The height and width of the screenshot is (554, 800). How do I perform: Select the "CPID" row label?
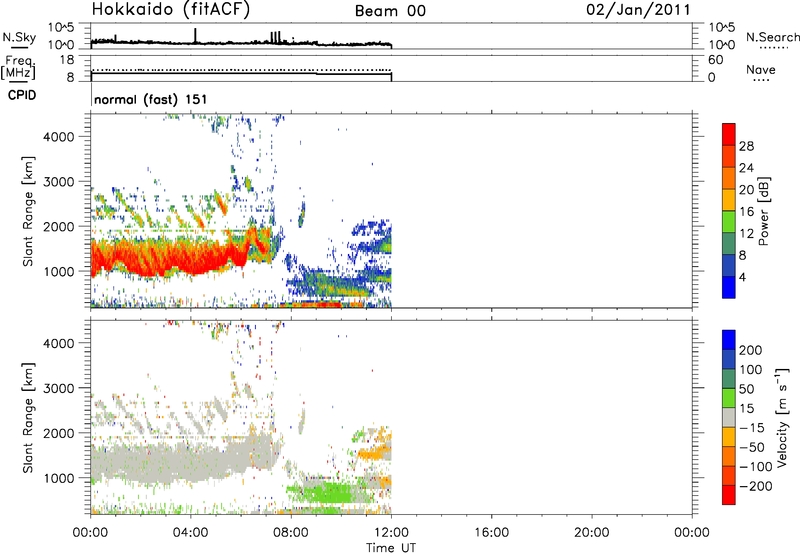tap(22, 95)
